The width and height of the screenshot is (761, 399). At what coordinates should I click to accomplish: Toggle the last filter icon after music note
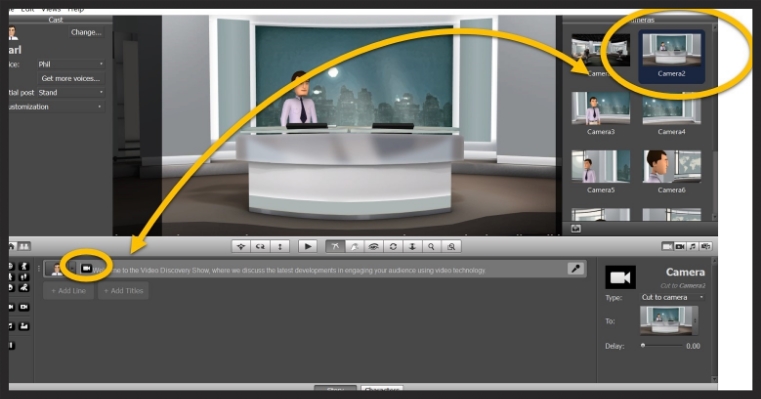(706, 247)
